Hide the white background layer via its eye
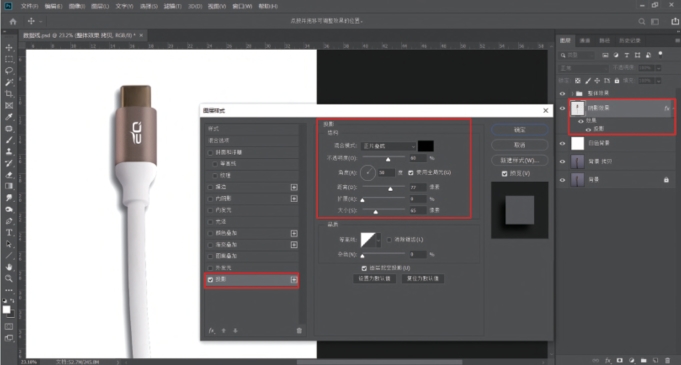Image resolution: width=681 pixels, height=365 pixels. (562, 143)
